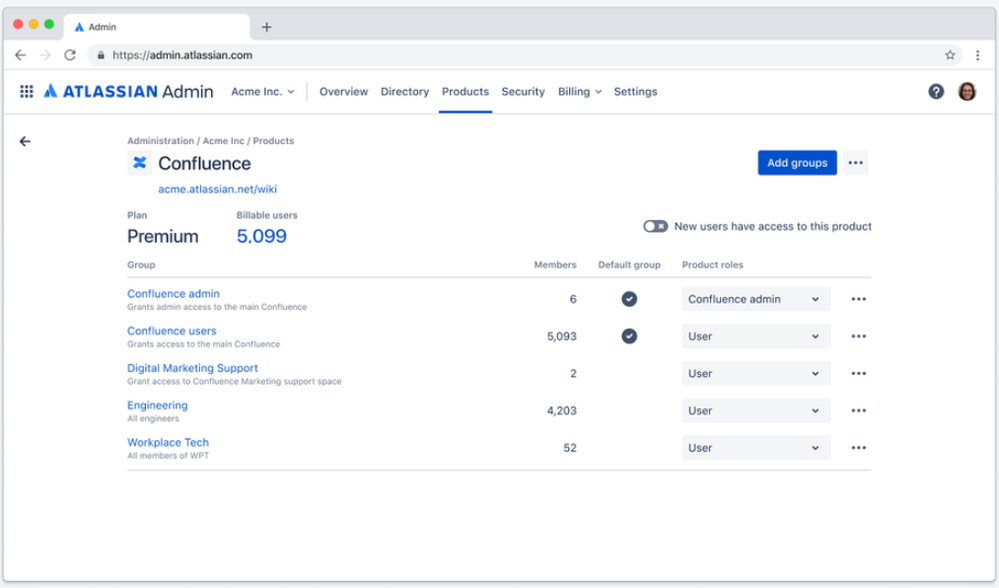Screen dimensions: 999x588
Task: Click the Default group column header
Action: pyautogui.click(x=629, y=265)
